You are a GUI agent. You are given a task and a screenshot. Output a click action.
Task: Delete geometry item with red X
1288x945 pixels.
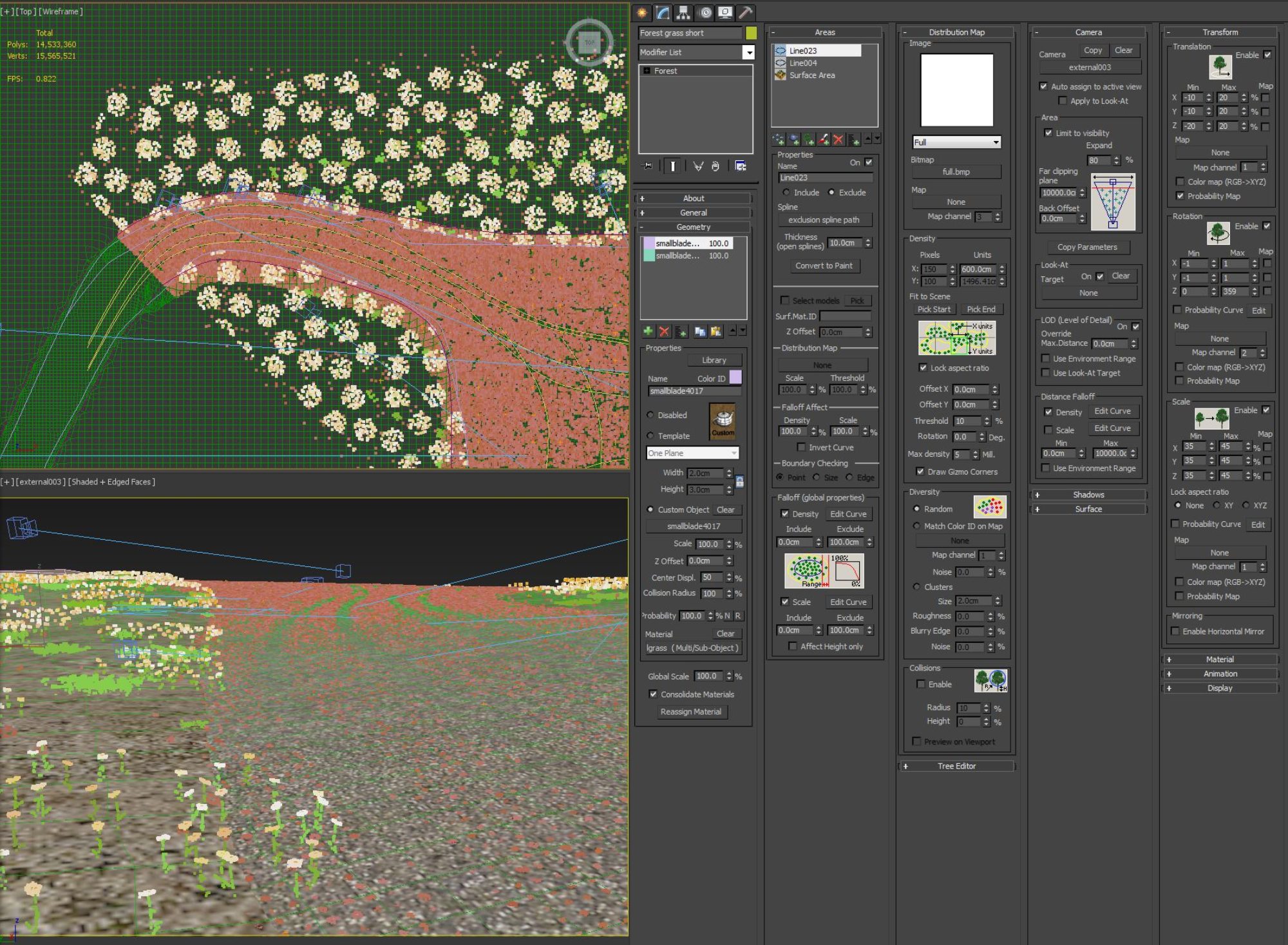click(664, 331)
